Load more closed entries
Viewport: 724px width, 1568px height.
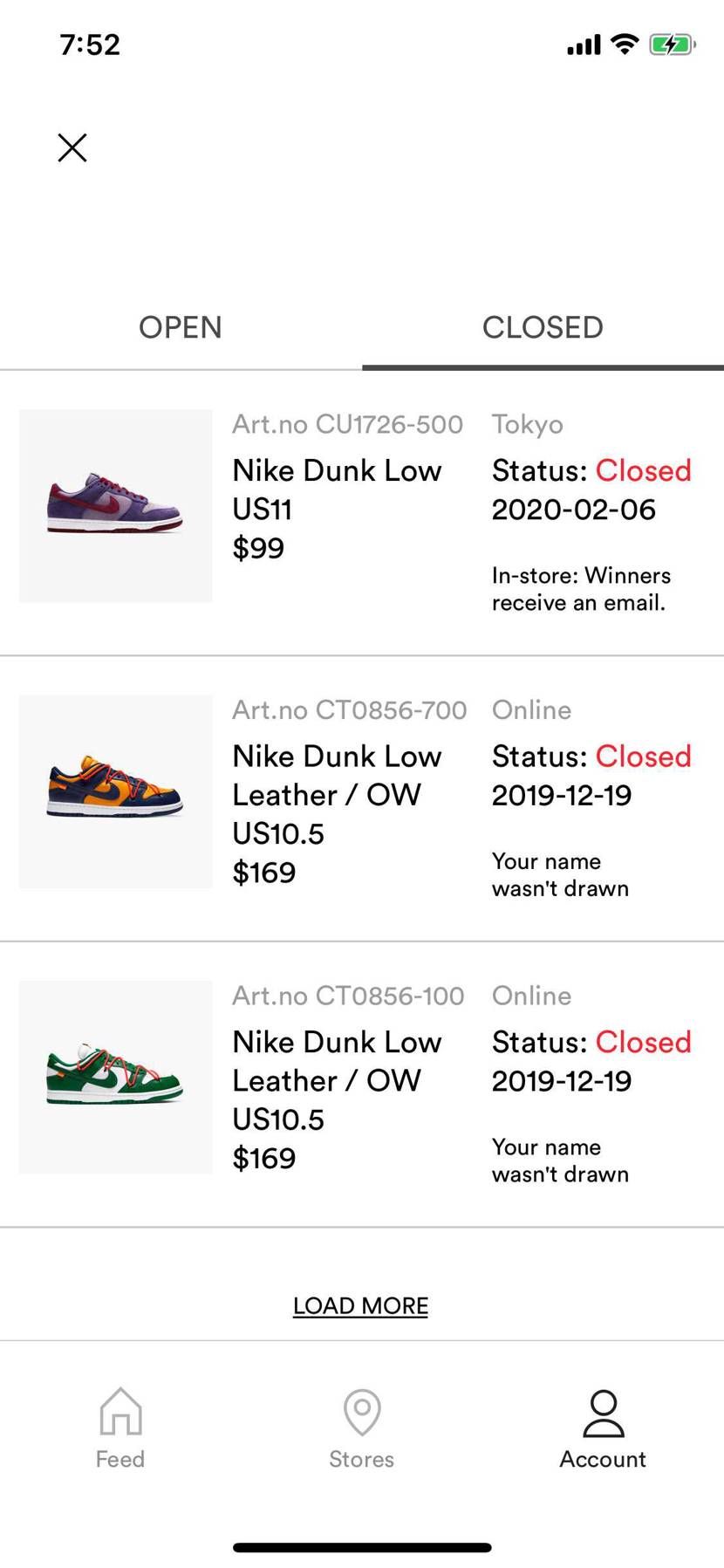click(360, 1305)
